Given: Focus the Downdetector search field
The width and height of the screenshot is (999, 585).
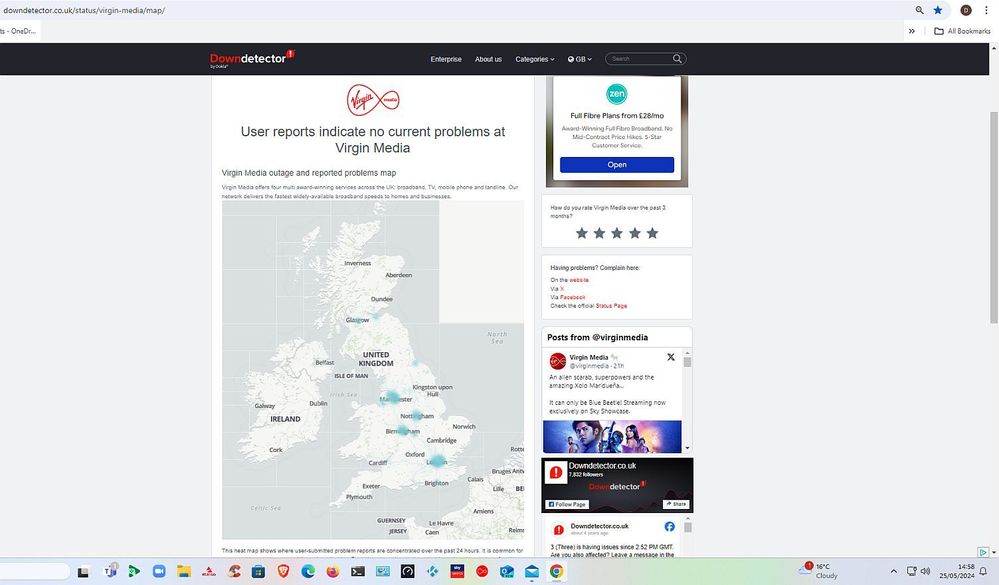Looking at the screenshot, I should click(639, 59).
